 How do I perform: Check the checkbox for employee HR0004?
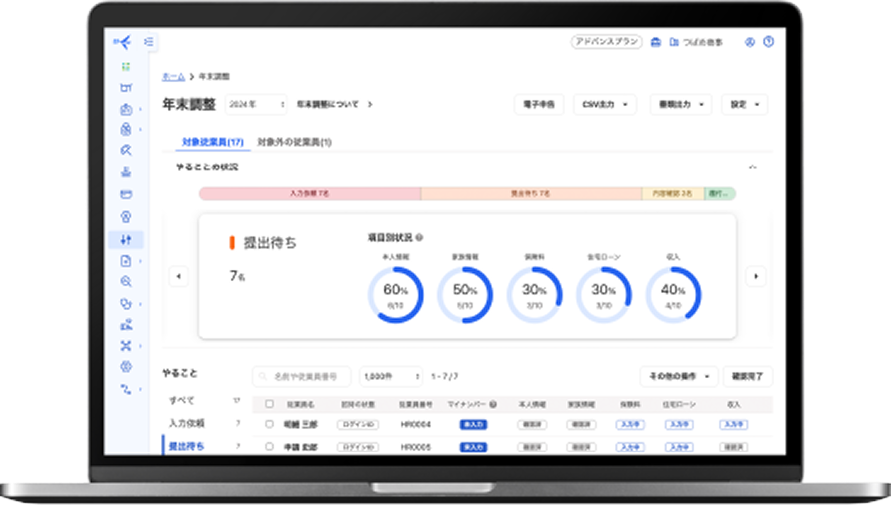coord(269,424)
